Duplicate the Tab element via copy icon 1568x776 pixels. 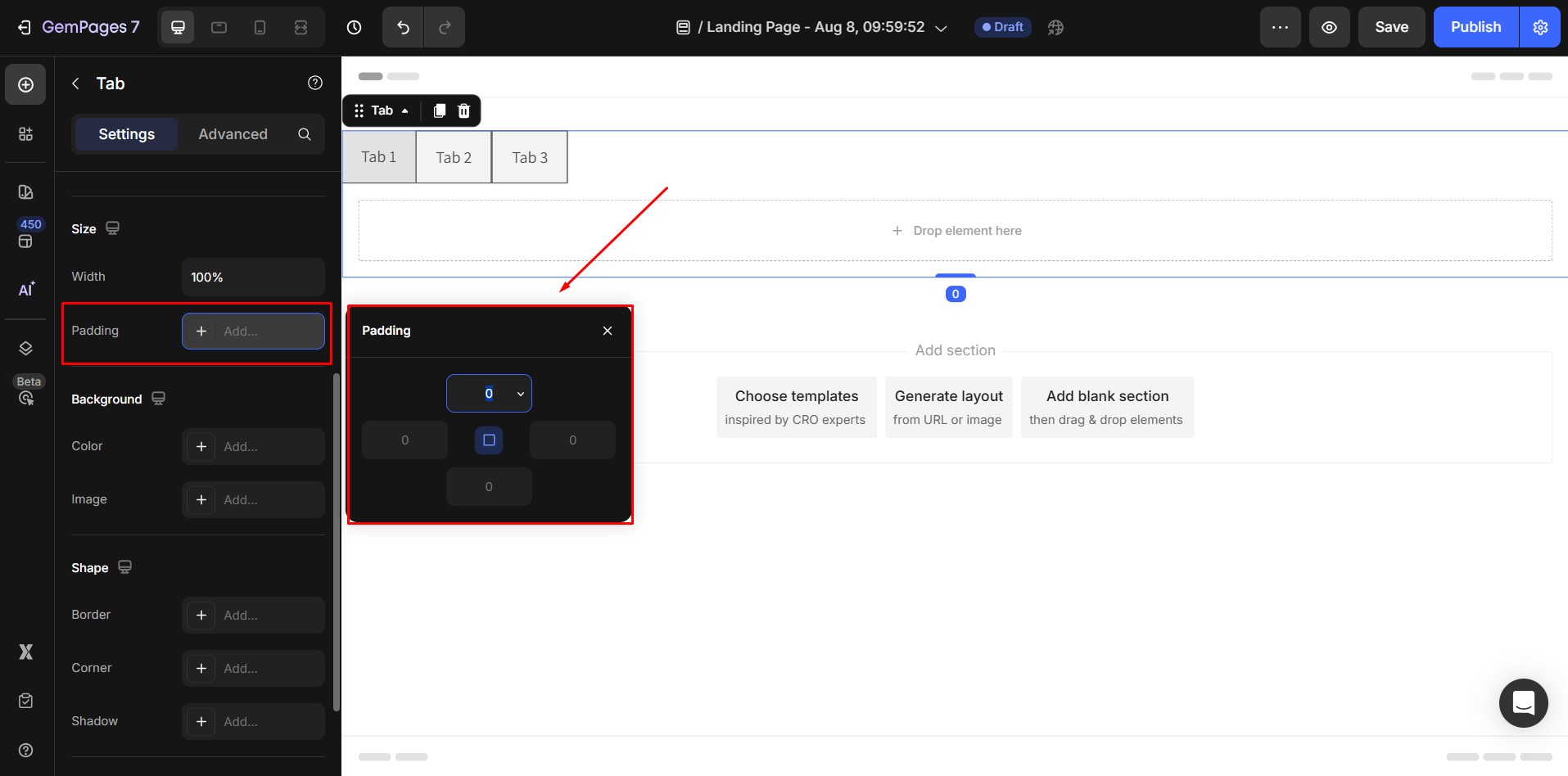(x=439, y=111)
